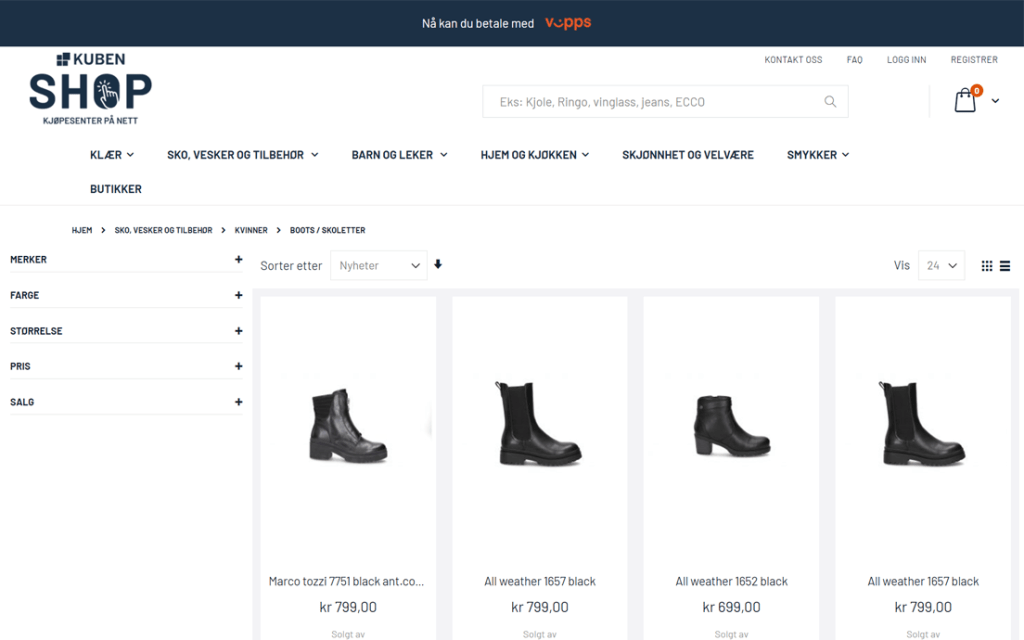Click the search magnifier icon
Image resolution: width=1024 pixels, height=640 pixels.
click(x=830, y=101)
